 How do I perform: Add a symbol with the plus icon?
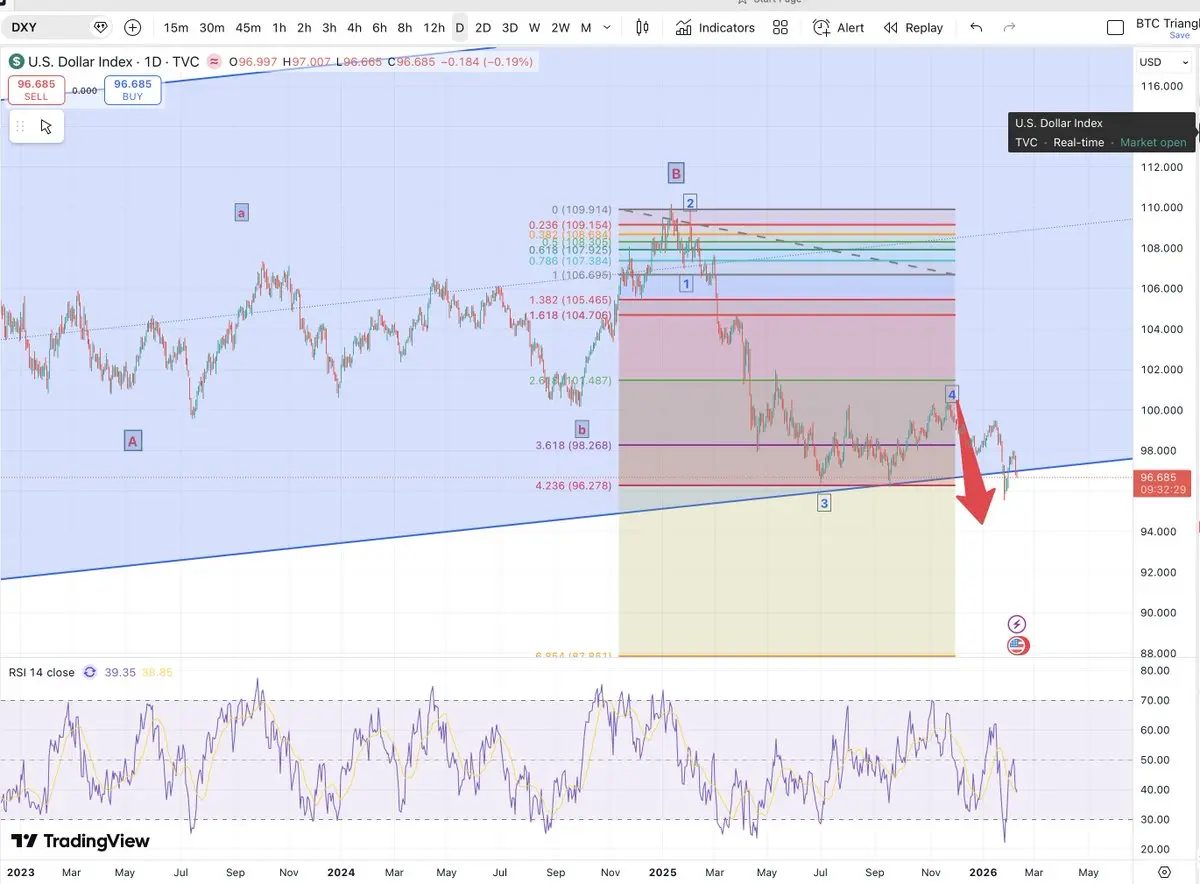(132, 27)
